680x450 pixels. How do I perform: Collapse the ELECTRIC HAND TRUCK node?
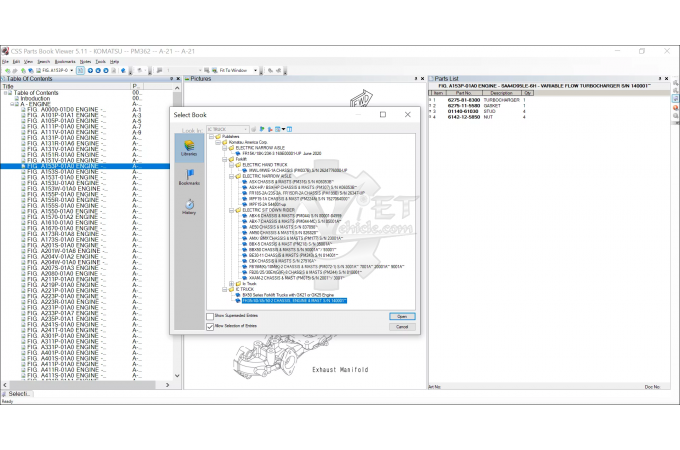232,165
